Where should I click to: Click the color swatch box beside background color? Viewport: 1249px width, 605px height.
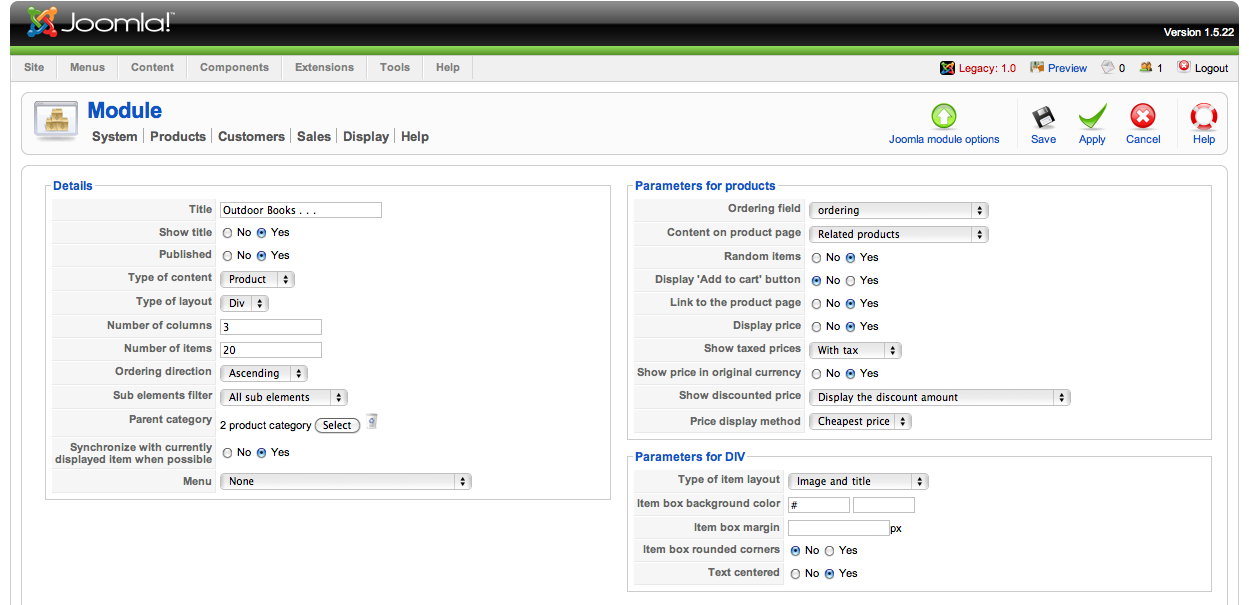883,505
